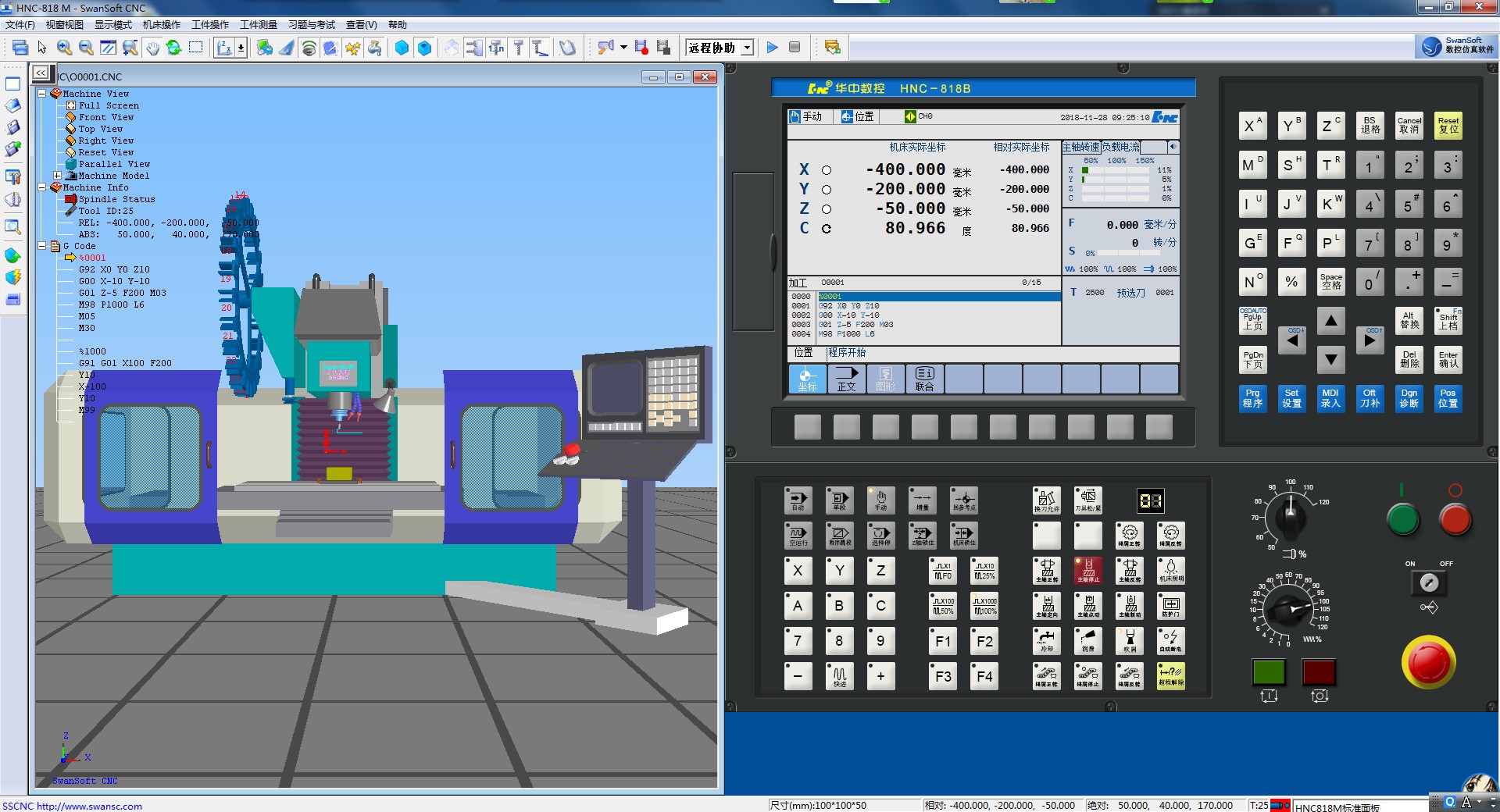The height and width of the screenshot is (812, 1500).
Task: Click the zoom in magnifier toolbar icon
Action: [64, 48]
